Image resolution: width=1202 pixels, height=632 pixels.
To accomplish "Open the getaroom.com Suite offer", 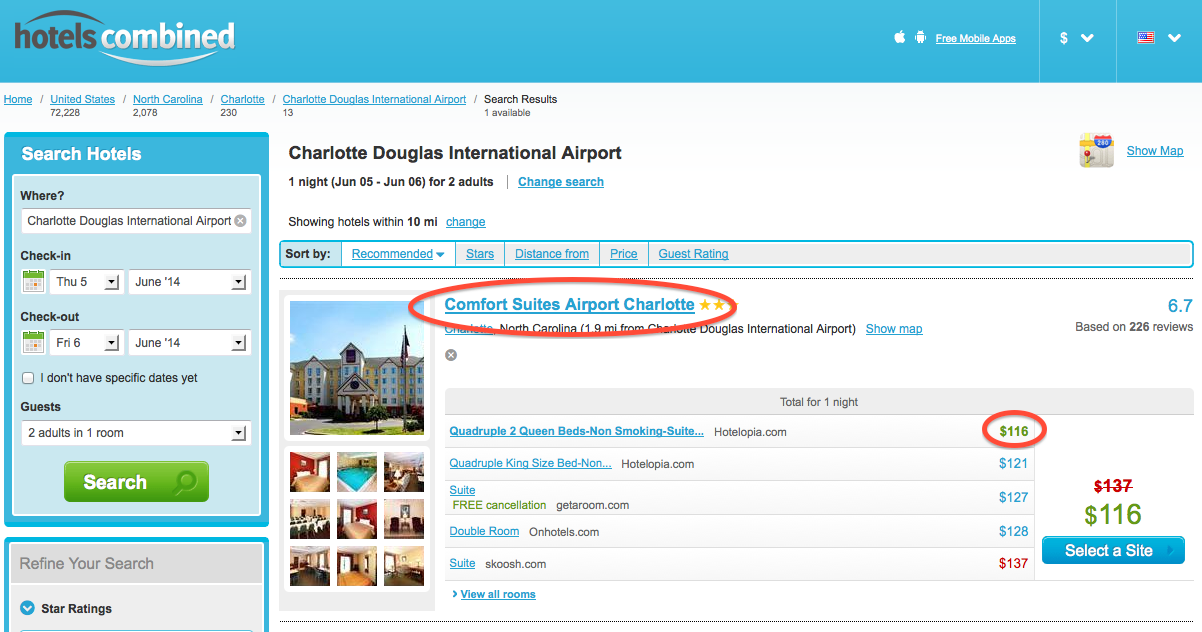I will [463, 490].
